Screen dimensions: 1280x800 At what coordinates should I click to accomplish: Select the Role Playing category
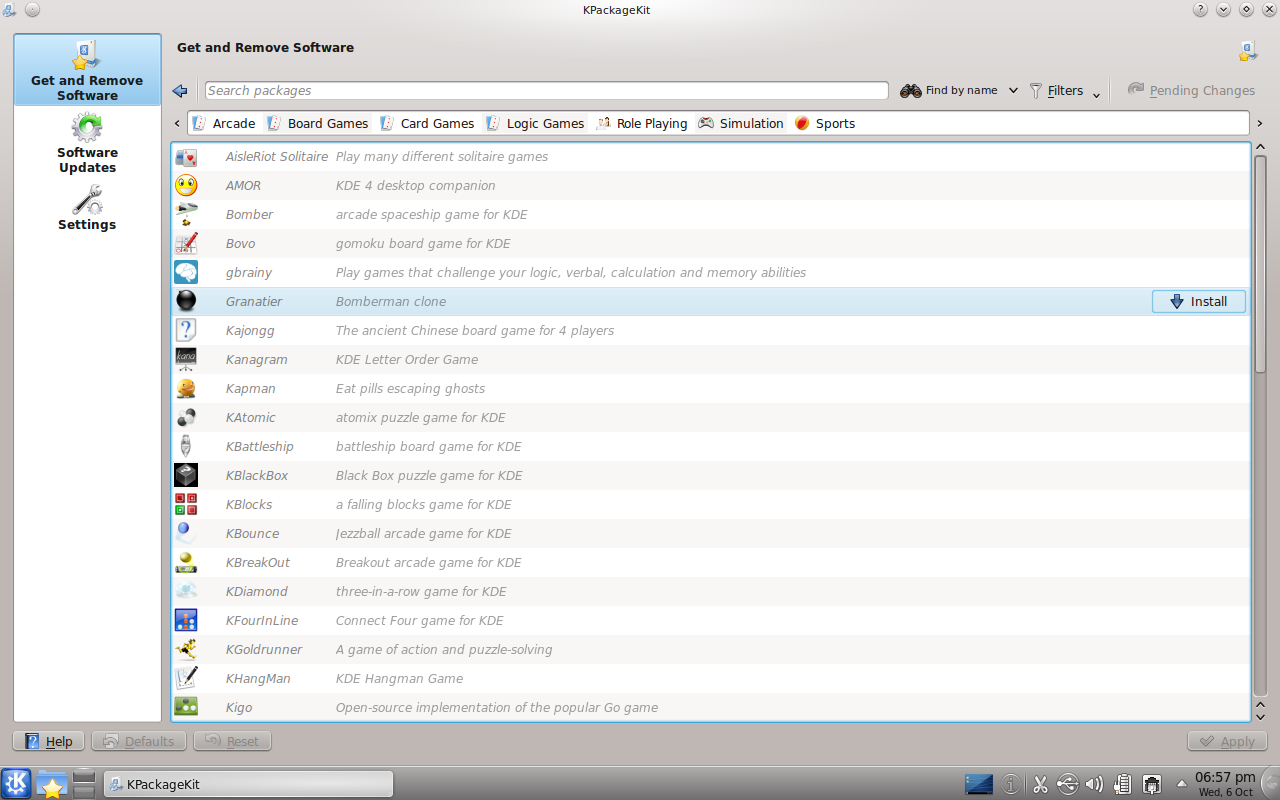tap(642, 124)
